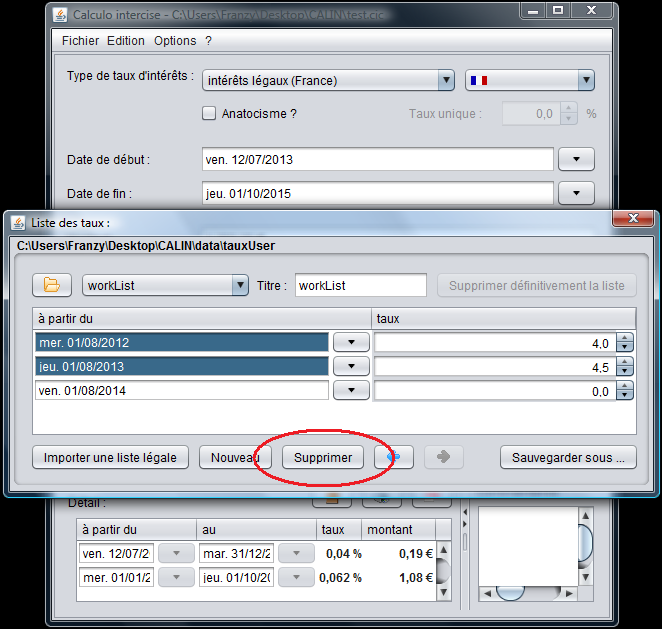662x630 pixels.
Task: Click the Date de début field
Action: 377,159
